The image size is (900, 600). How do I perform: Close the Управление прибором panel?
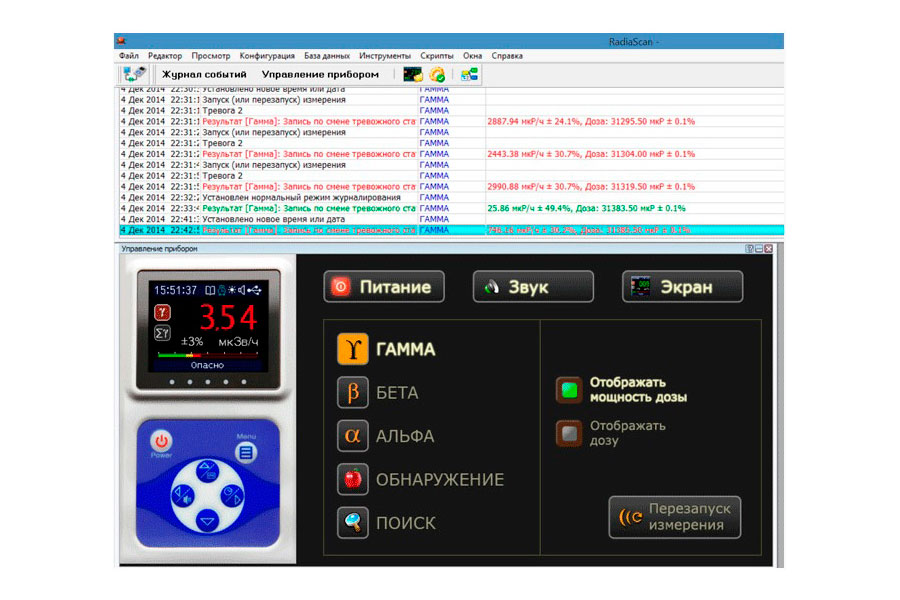point(769,249)
